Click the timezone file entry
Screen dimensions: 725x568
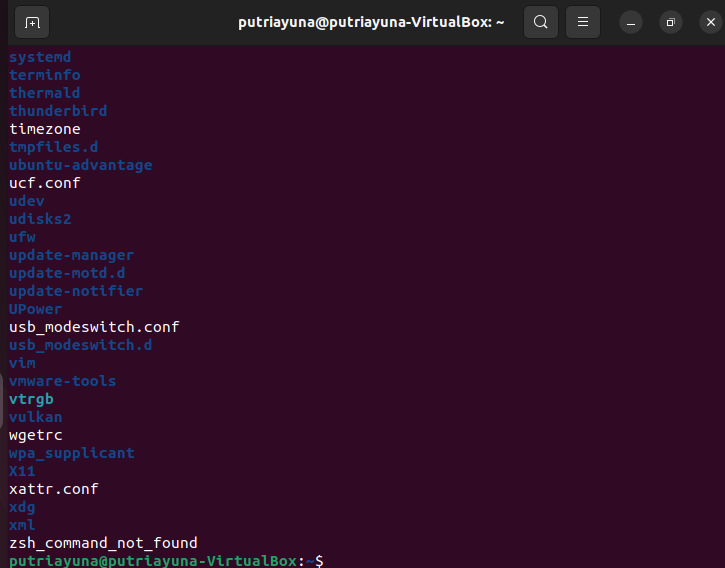(x=44, y=129)
